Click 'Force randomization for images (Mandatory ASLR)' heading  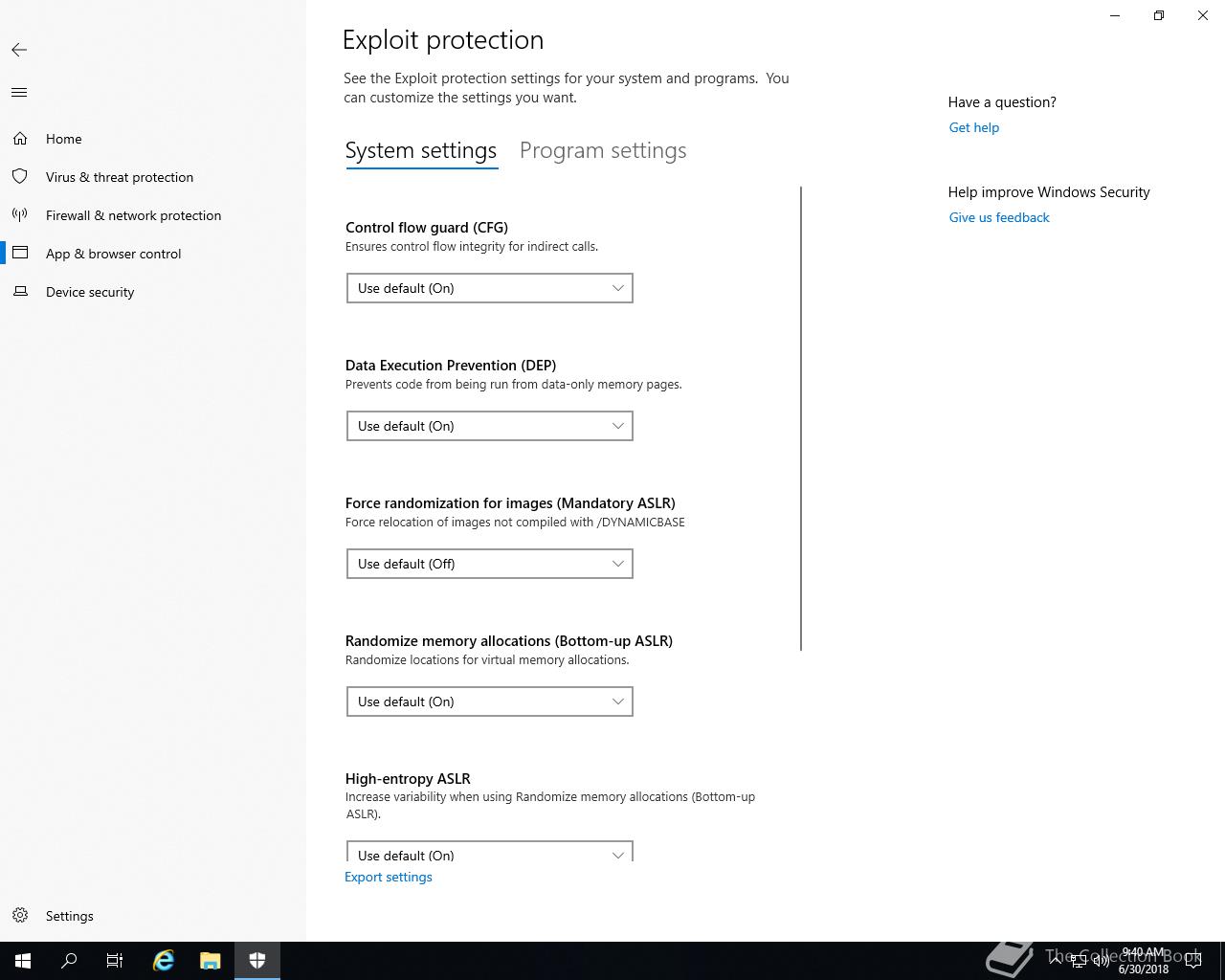point(510,503)
